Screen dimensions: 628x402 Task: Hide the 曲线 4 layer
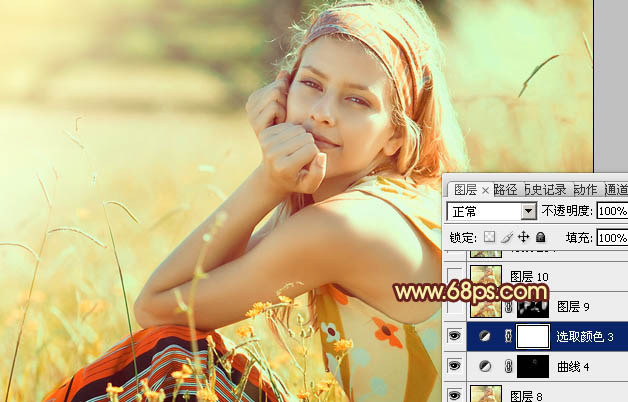pos(454,366)
